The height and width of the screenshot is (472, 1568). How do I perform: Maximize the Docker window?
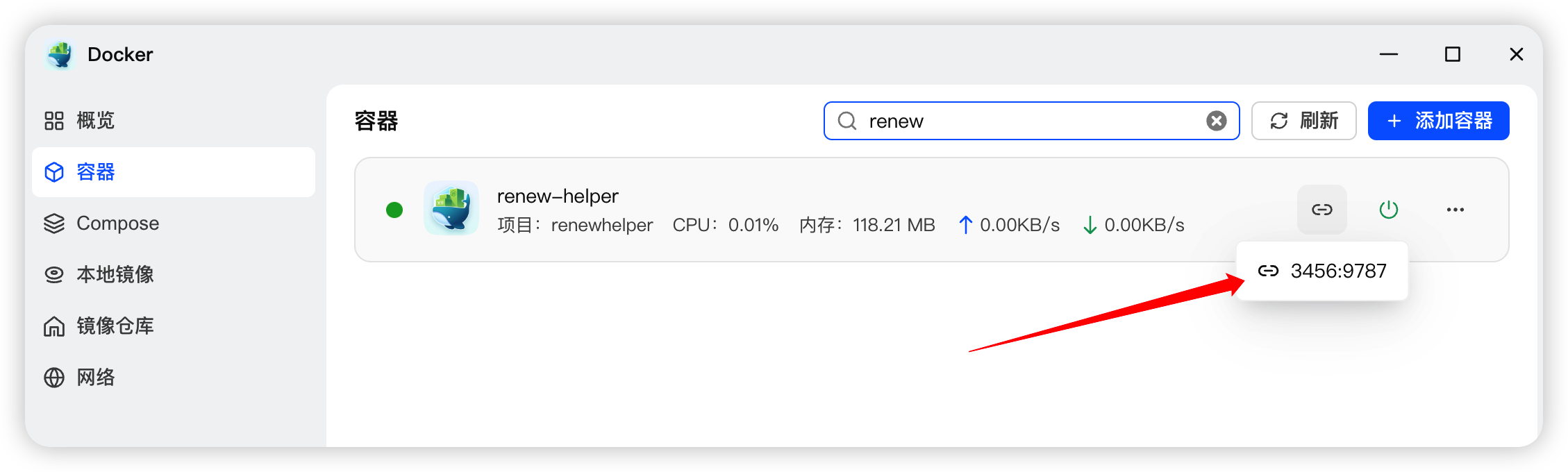(x=1452, y=55)
